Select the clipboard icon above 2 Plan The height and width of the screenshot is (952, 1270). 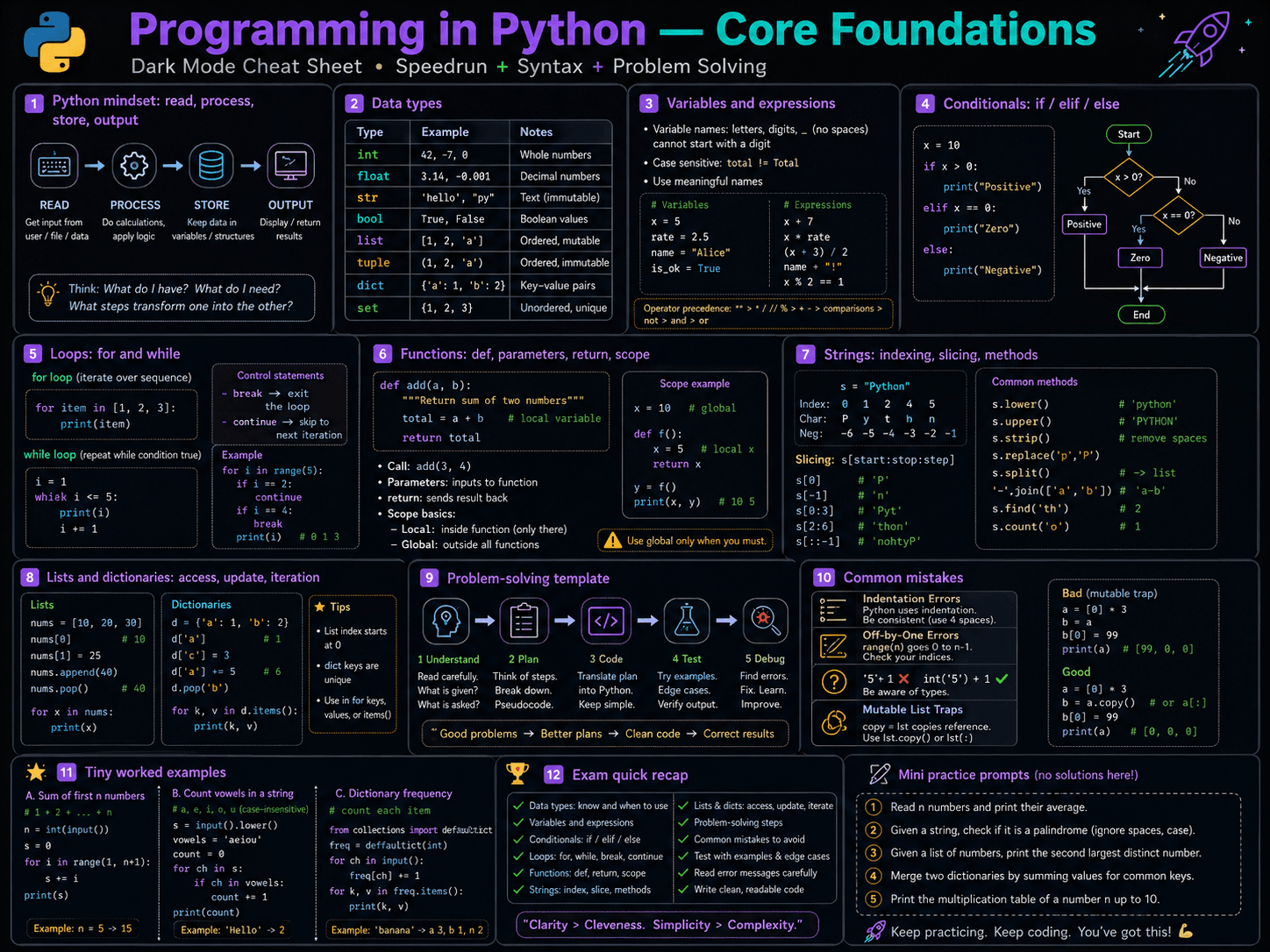click(x=524, y=621)
